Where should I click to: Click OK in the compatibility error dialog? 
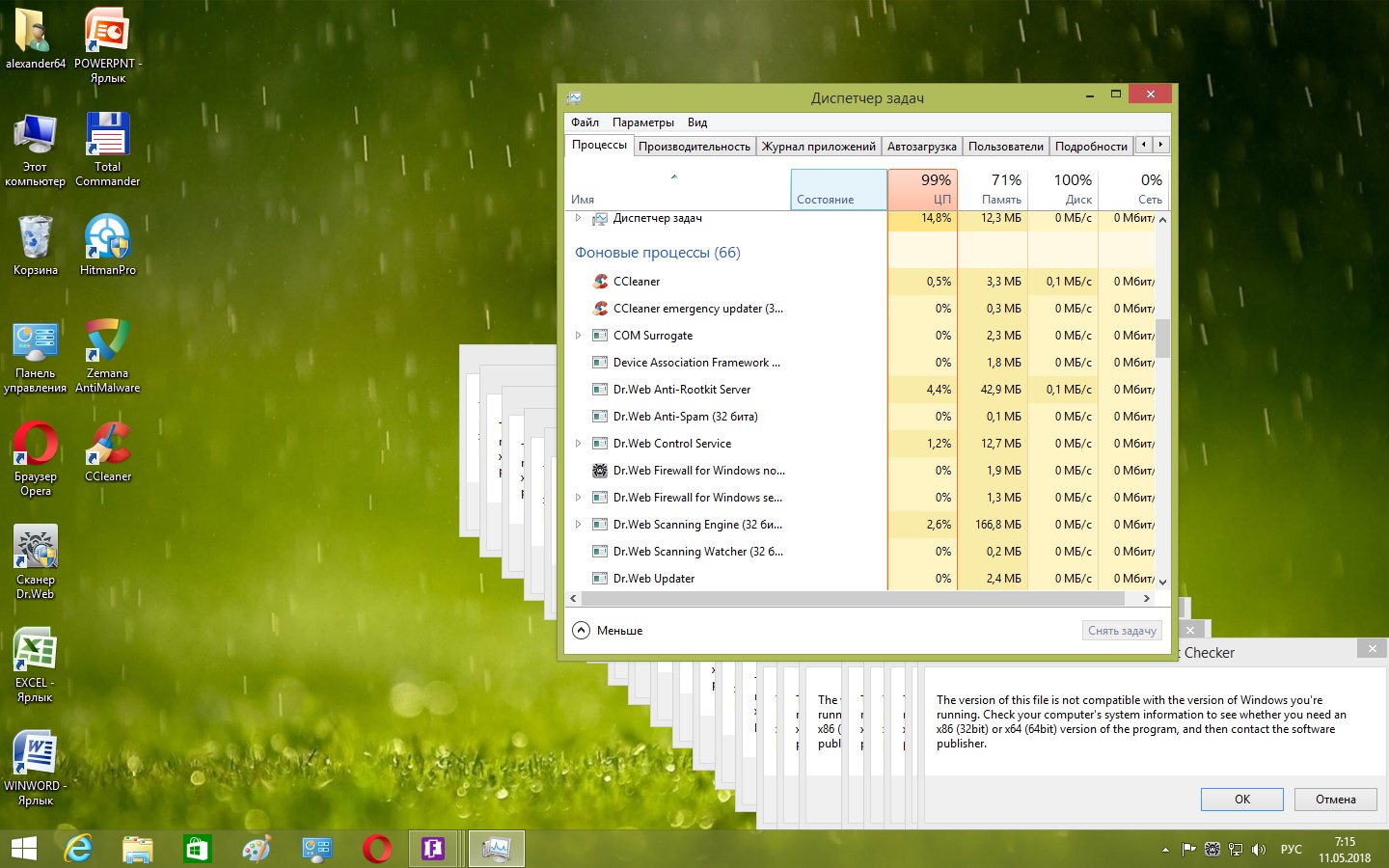point(1241,800)
